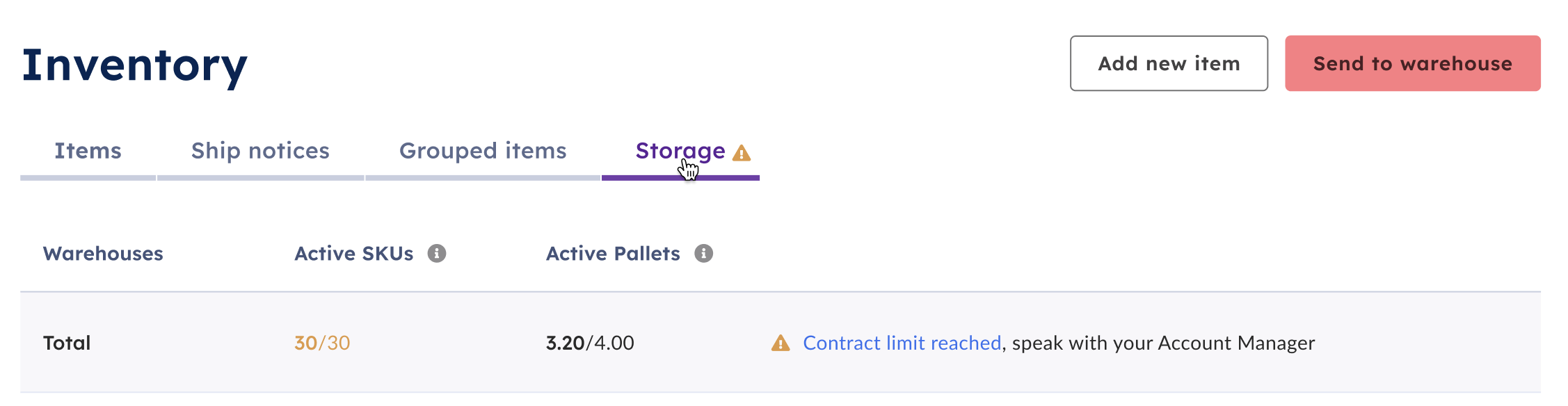Click the Active Pallets info icon
This screenshot has width=1568, height=406.
click(x=704, y=254)
